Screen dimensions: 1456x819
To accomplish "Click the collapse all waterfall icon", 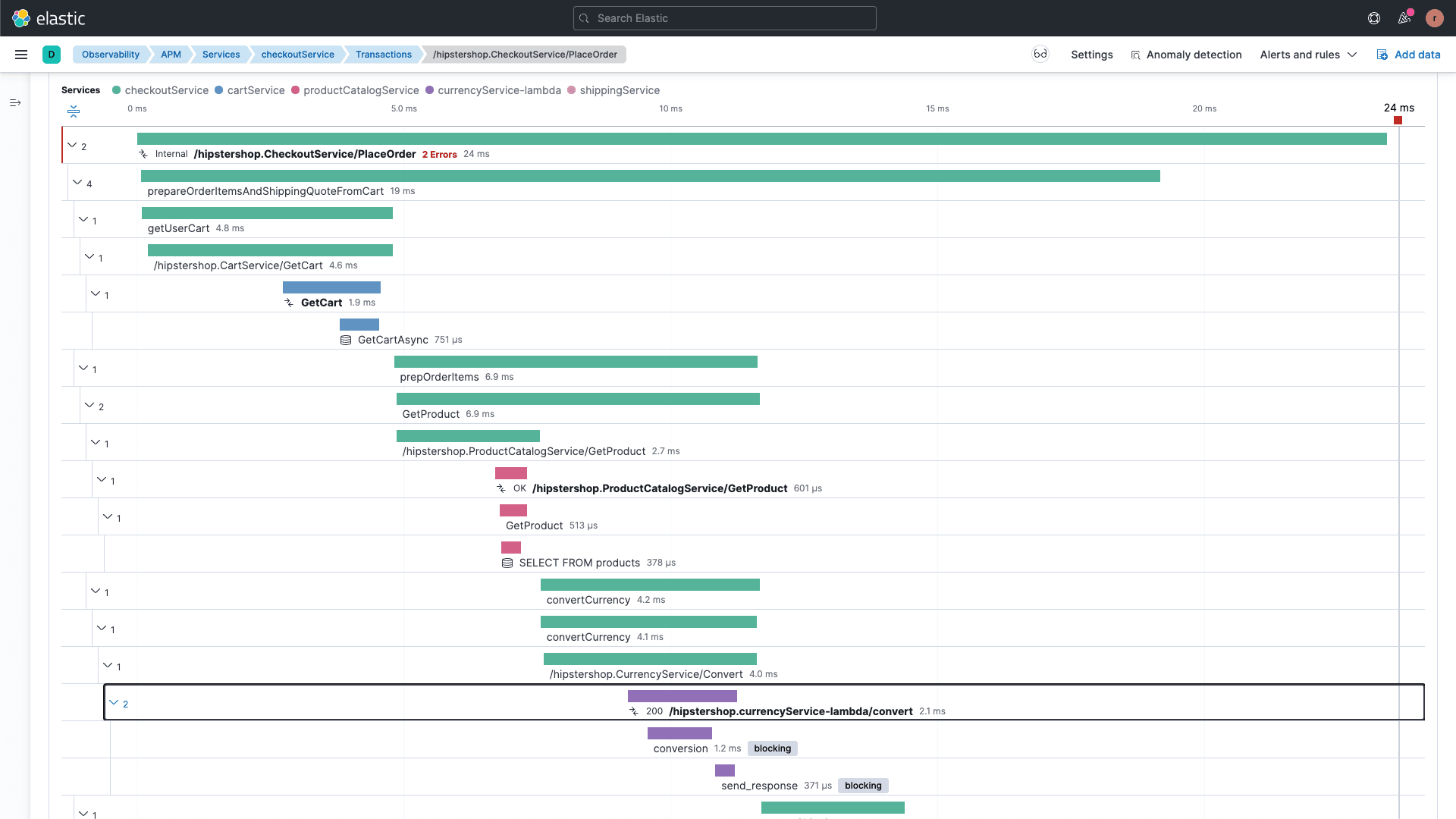I will (x=74, y=111).
